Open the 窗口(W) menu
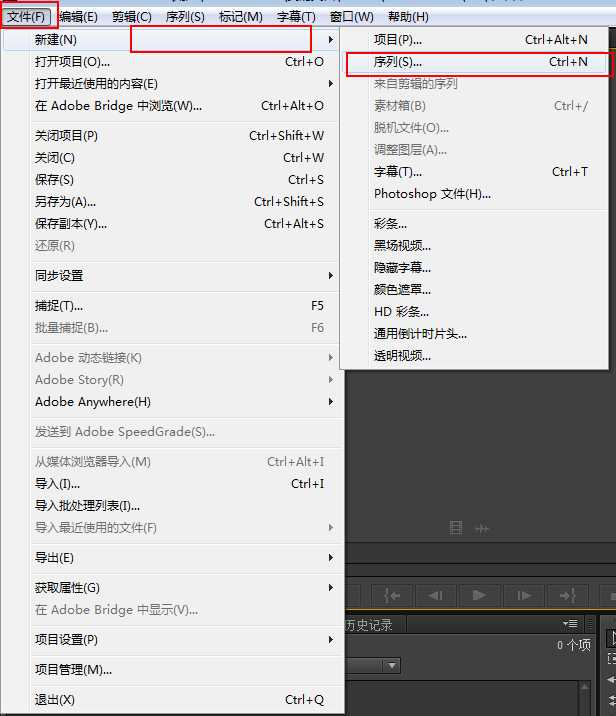Image resolution: width=616 pixels, height=716 pixels. 352,17
